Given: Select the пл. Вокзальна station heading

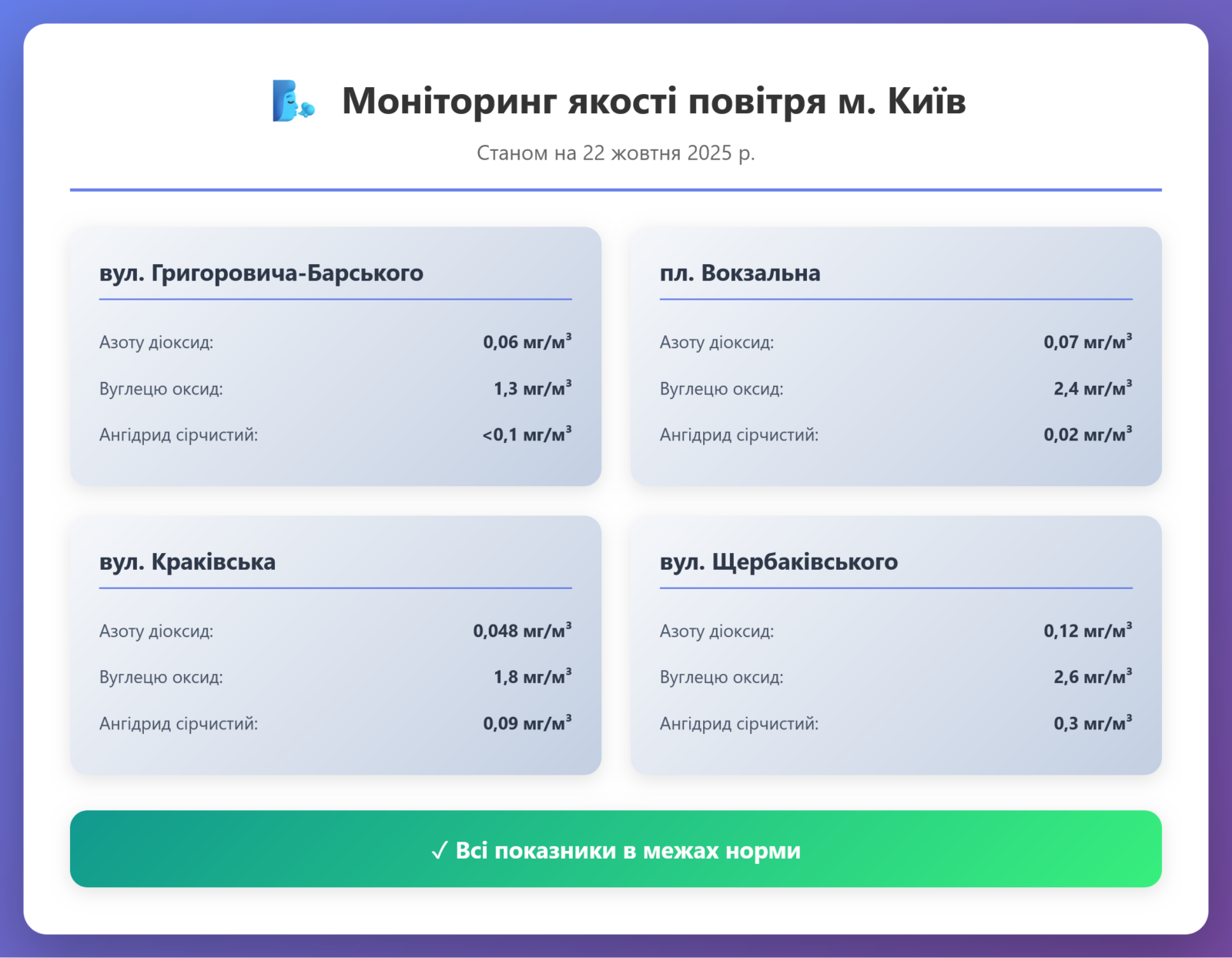Looking at the screenshot, I should [x=739, y=273].
